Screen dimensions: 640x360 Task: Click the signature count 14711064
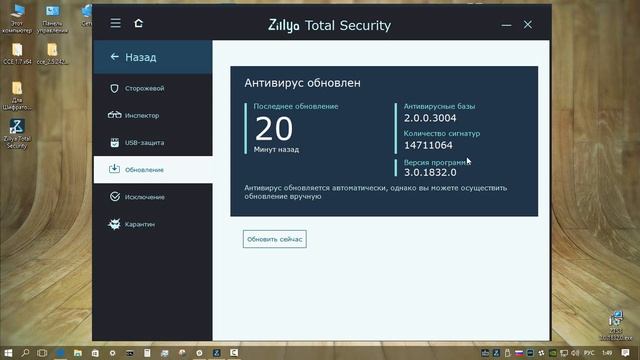coord(428,145)
